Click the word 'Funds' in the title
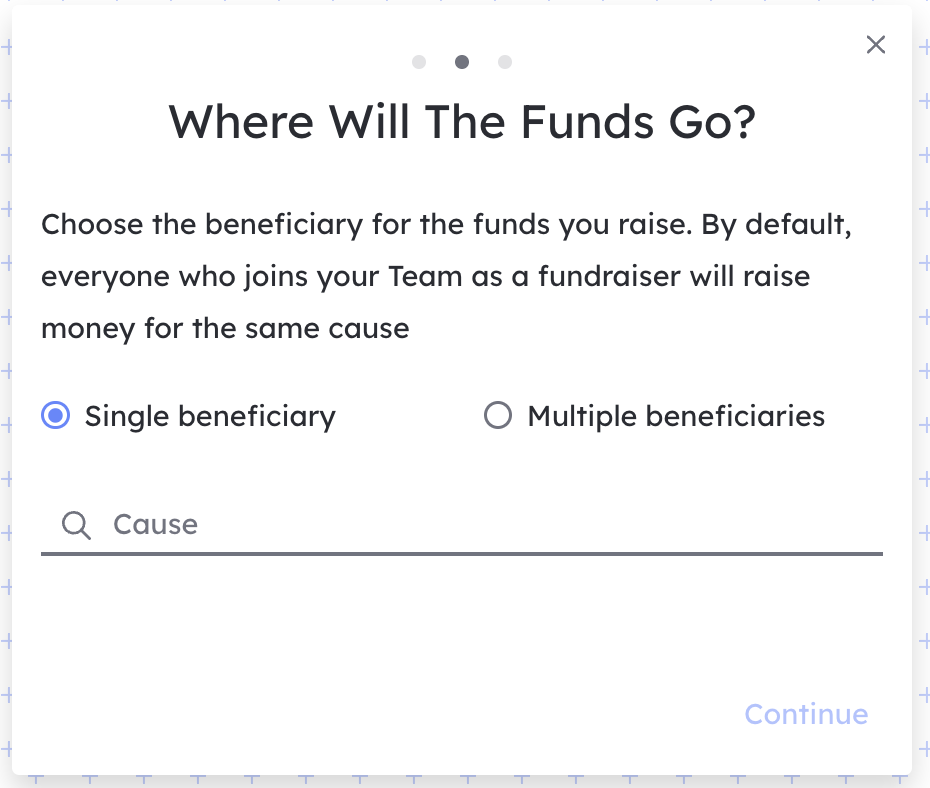The image size is (930, 788). [x=587, y=122]
